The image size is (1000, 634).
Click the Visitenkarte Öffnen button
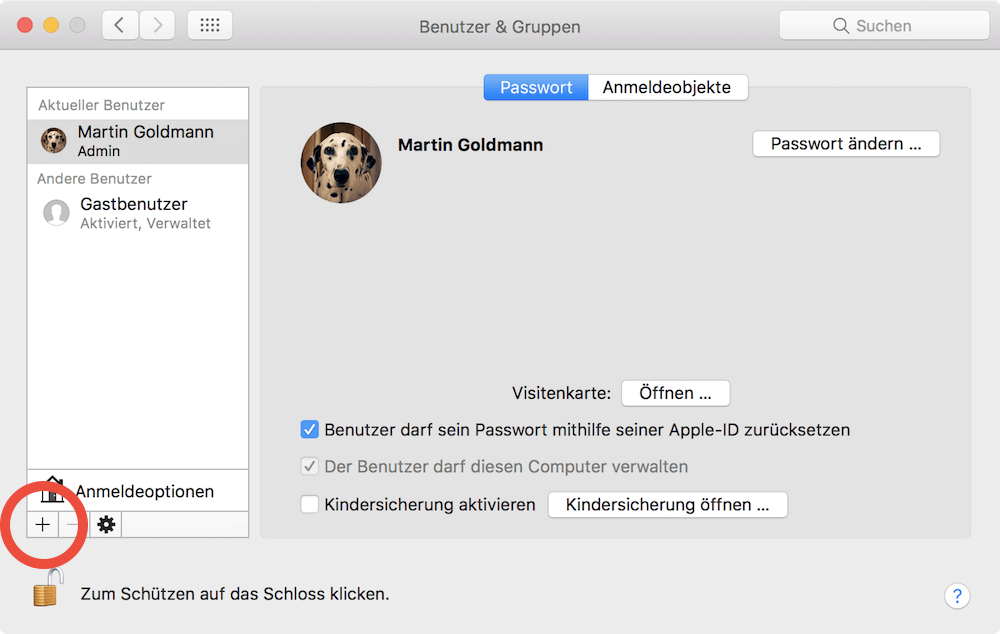pos(675,393)
